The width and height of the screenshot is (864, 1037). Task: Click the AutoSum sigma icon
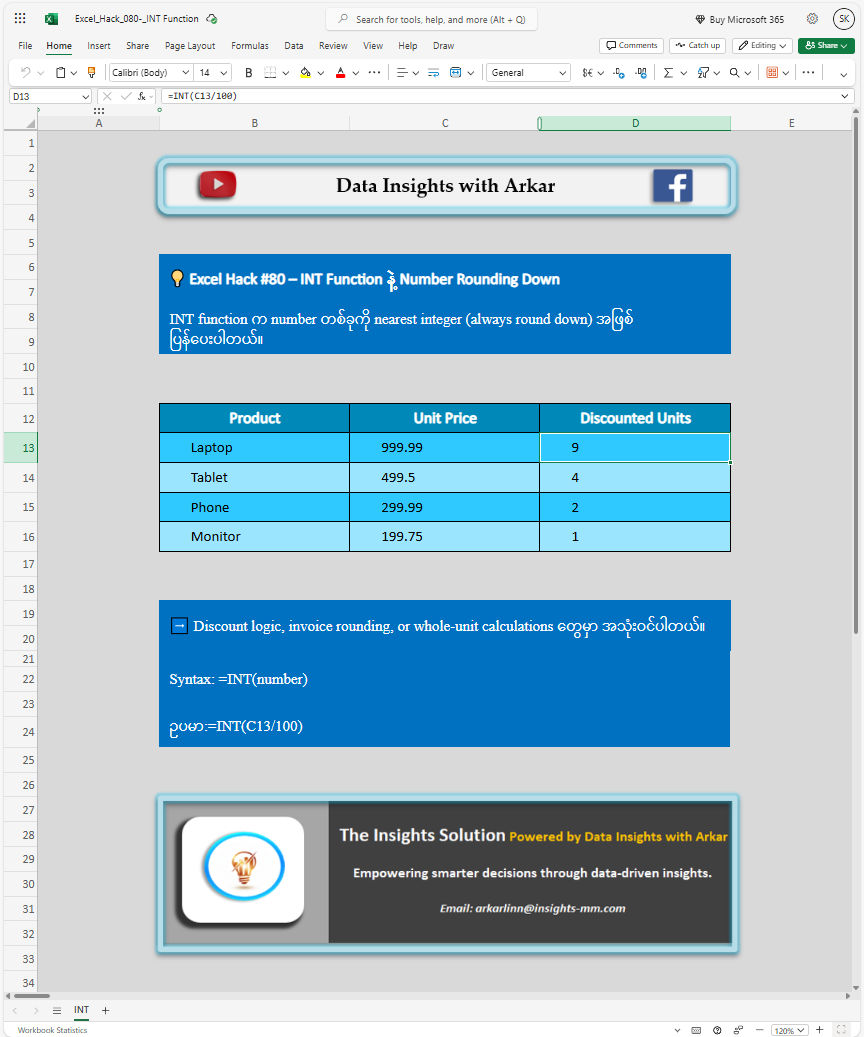[668, 72]
